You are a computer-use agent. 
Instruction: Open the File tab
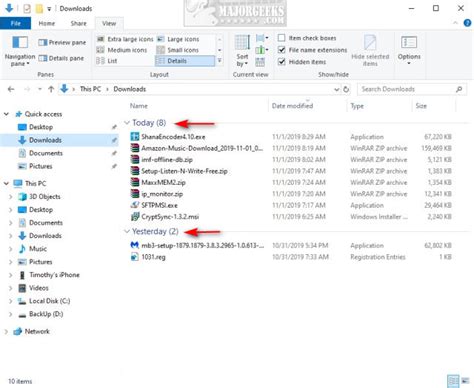[16, 23]
